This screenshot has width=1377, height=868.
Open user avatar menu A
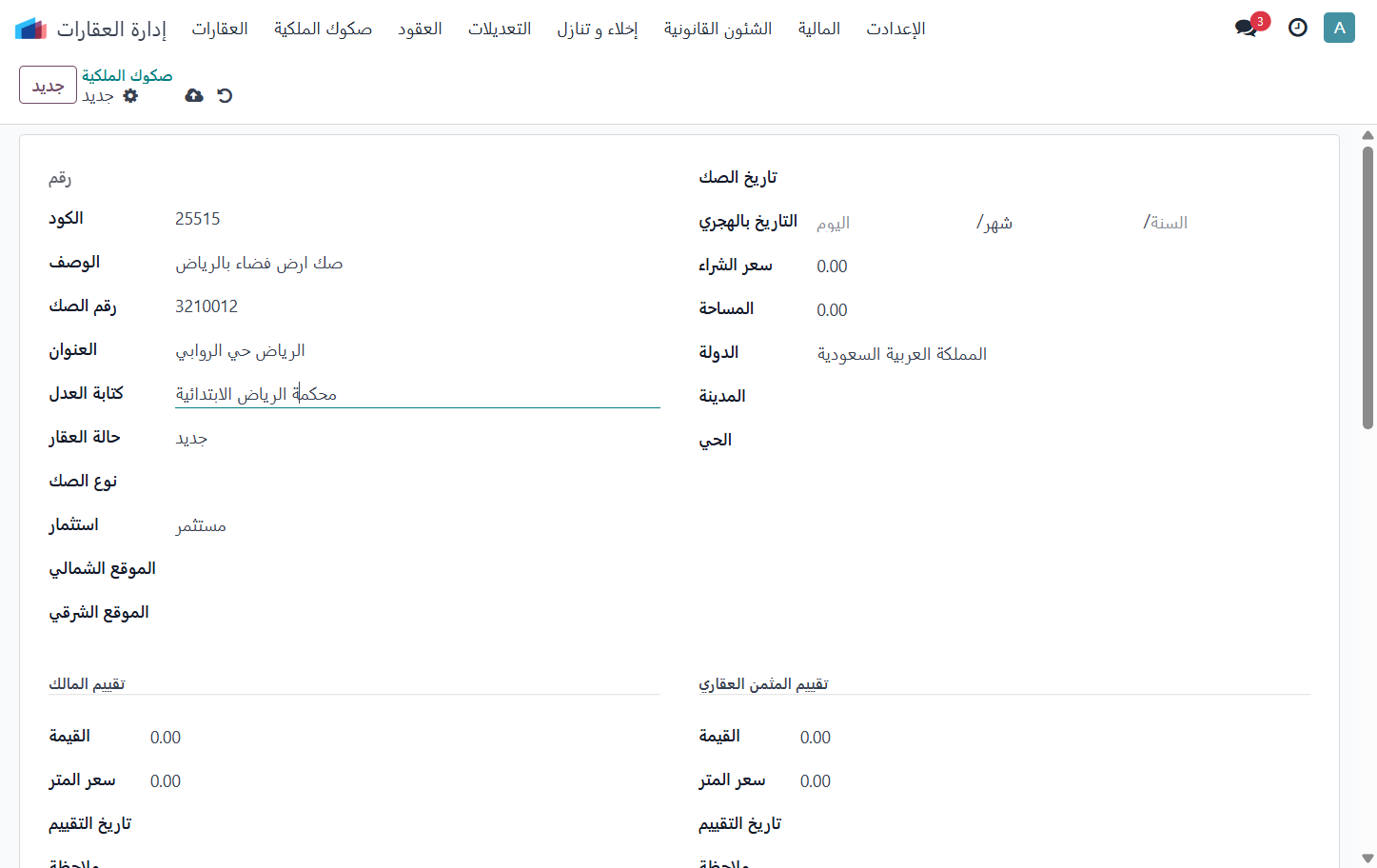click(x=1339, y=28)
